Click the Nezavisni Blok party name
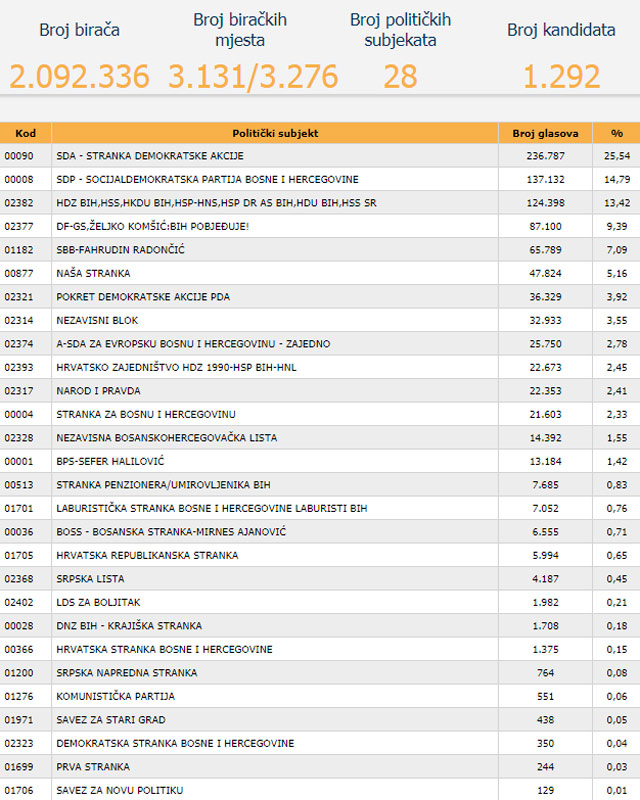This screenshot has height=800, width=640. (x=97, y=320)
